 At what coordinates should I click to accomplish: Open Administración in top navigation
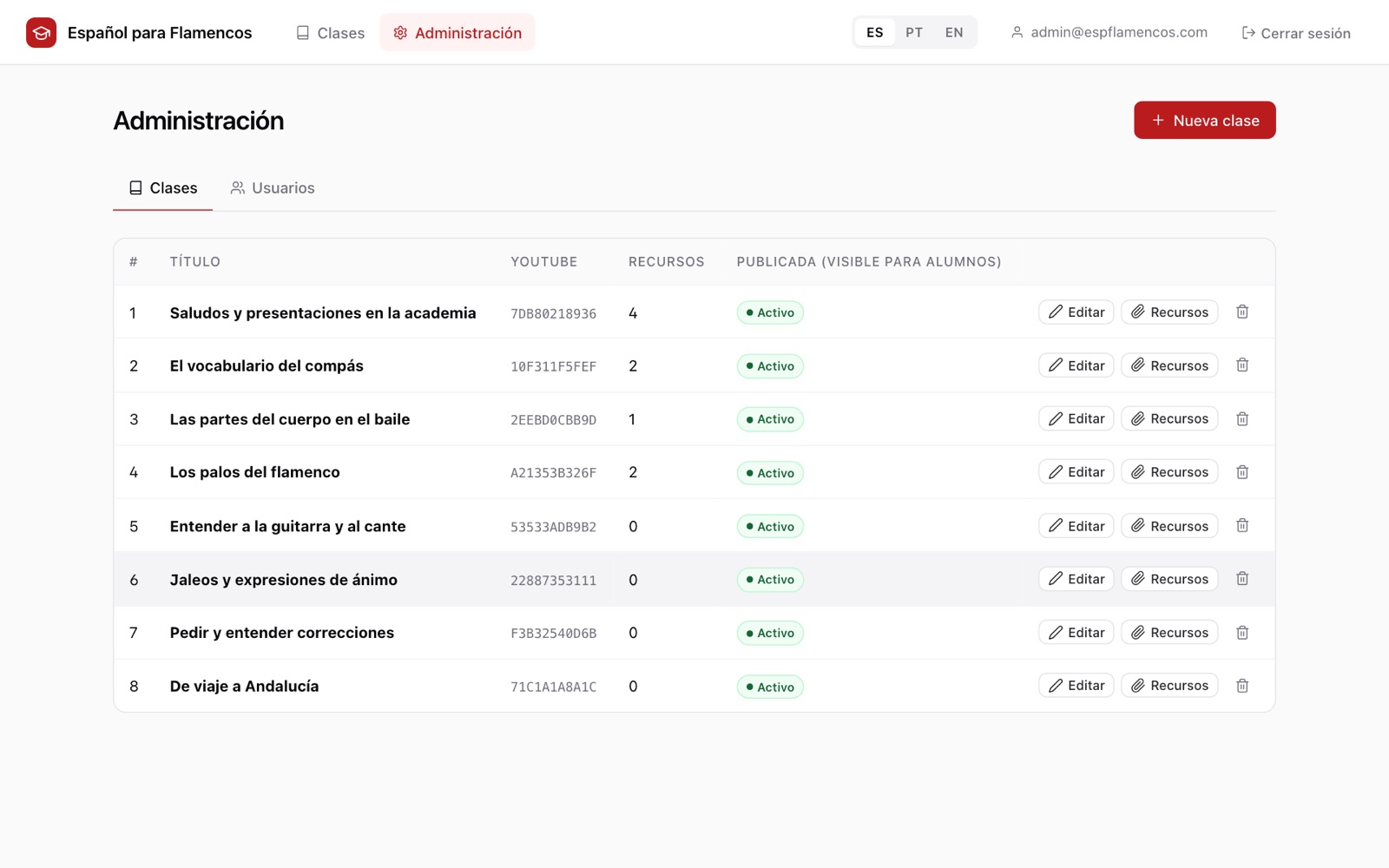[458, 33]
